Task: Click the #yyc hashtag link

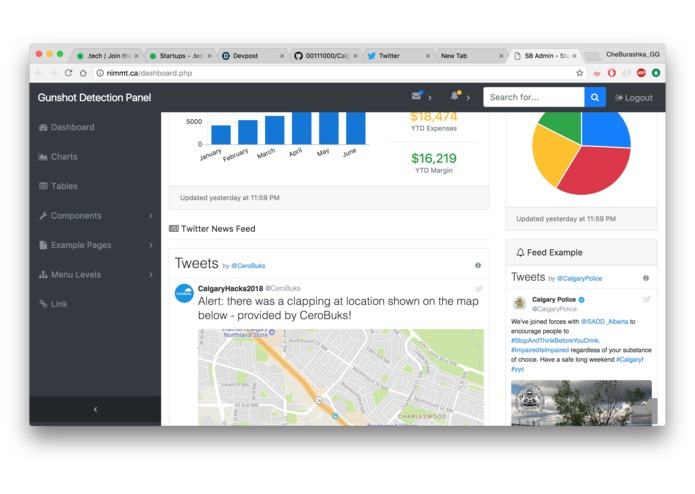Action: 517,369
